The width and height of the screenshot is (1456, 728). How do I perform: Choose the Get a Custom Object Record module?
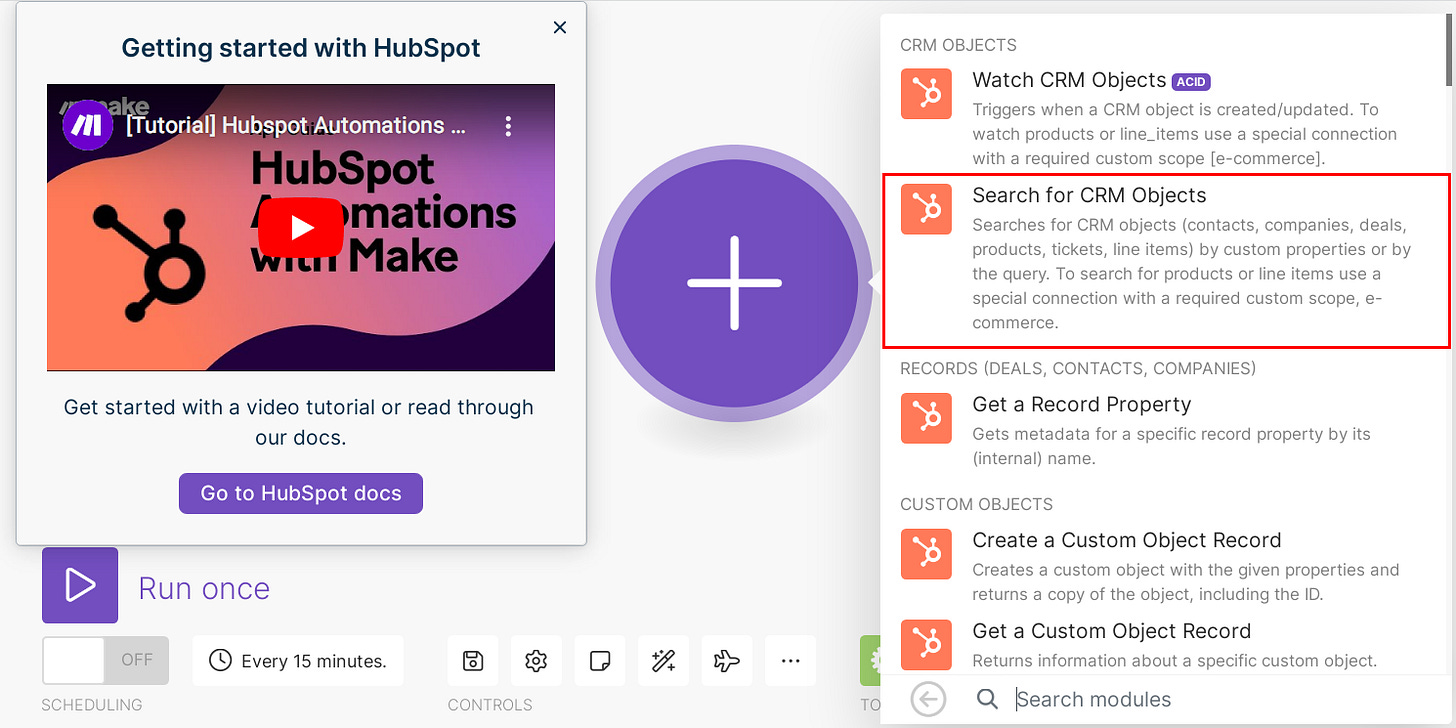pyautogui.click(x=1165, y=645)
